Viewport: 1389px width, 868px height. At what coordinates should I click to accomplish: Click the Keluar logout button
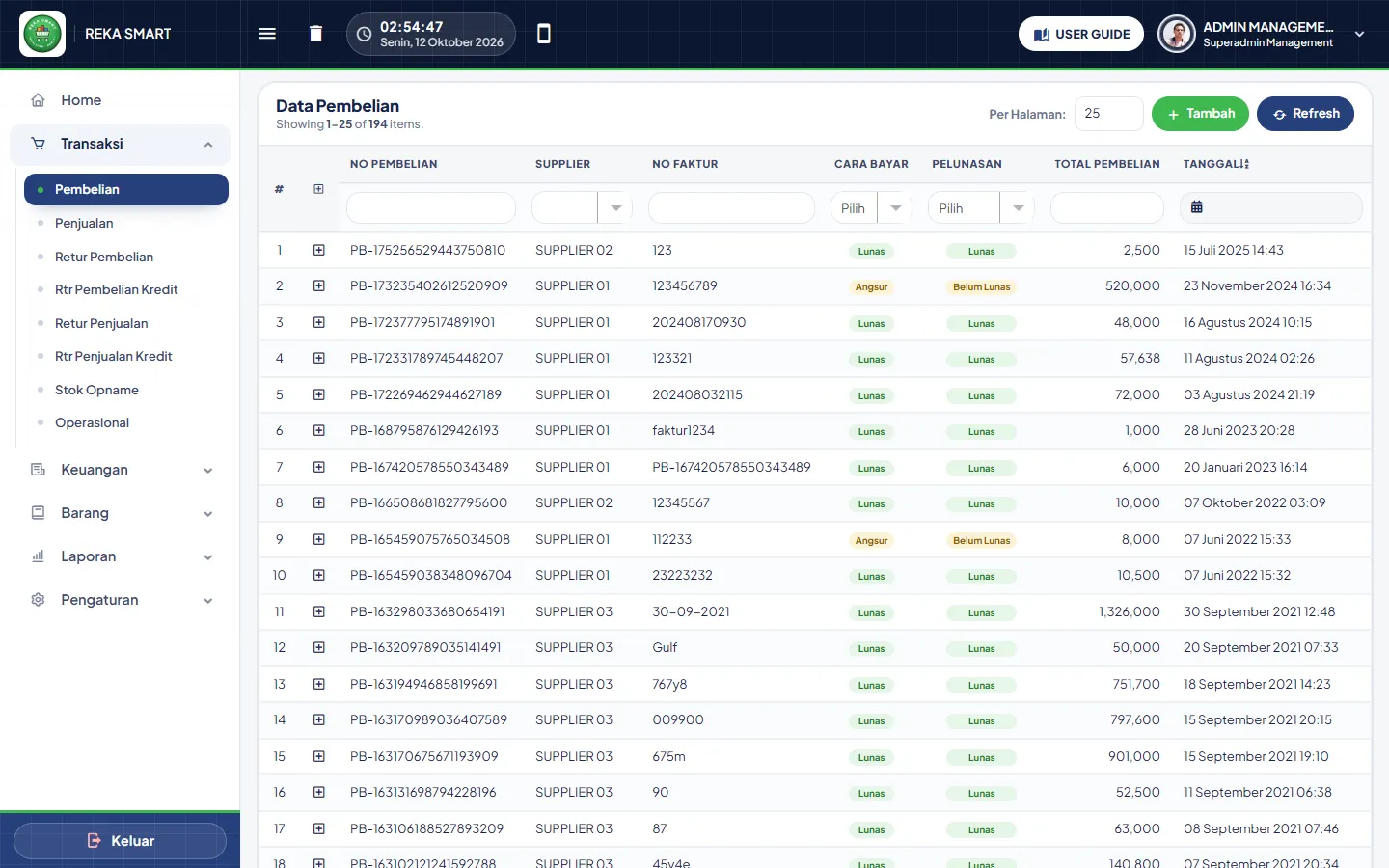tap(121, 841)
